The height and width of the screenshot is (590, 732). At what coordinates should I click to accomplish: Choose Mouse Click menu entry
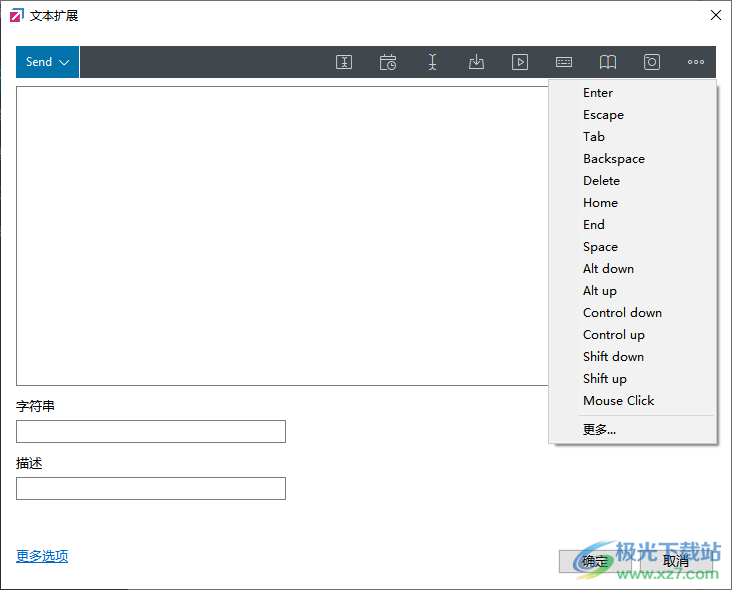[633, 400]
